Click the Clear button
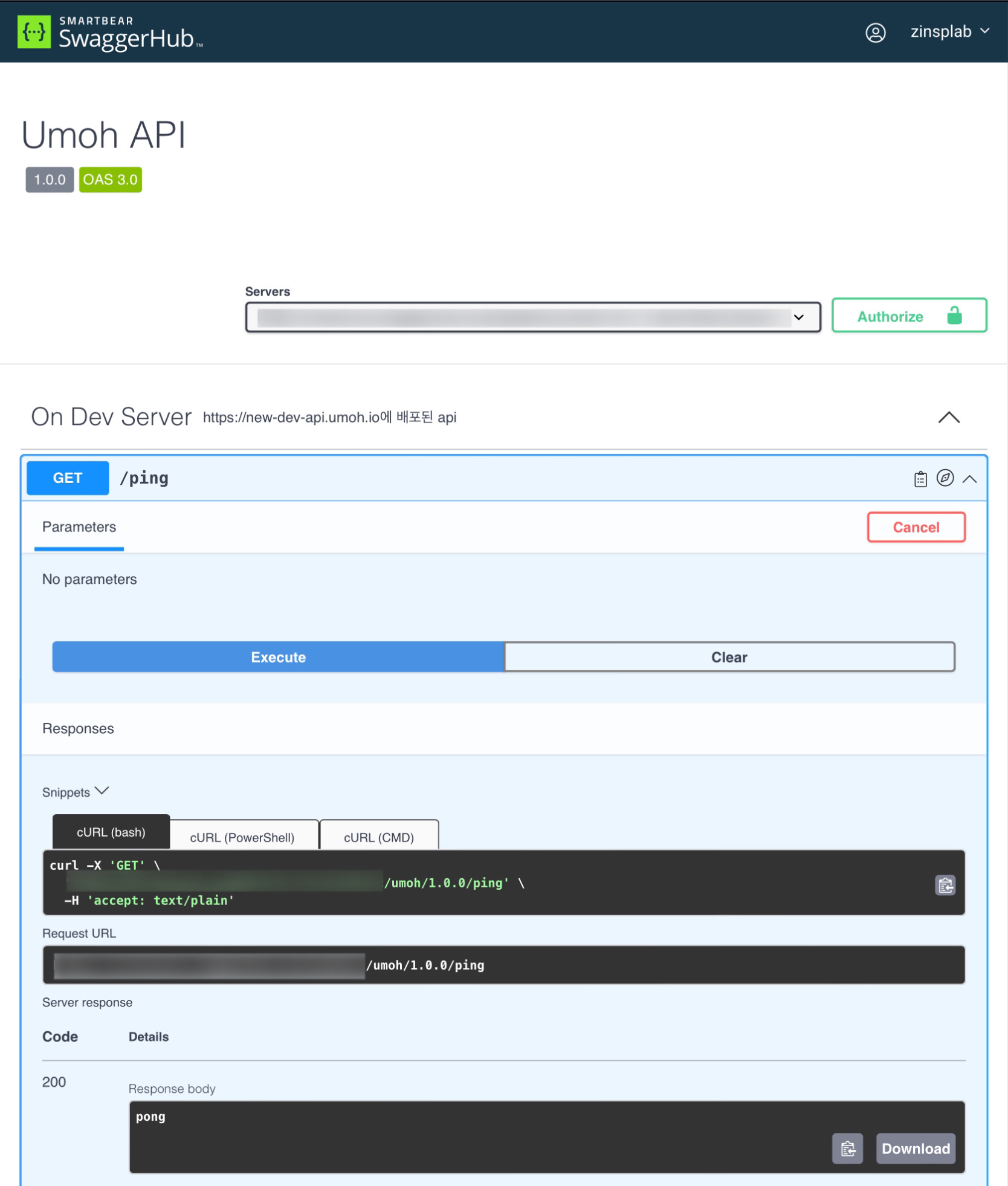1008x1186 pixels. pyautogui.click(x=729, y=657)
